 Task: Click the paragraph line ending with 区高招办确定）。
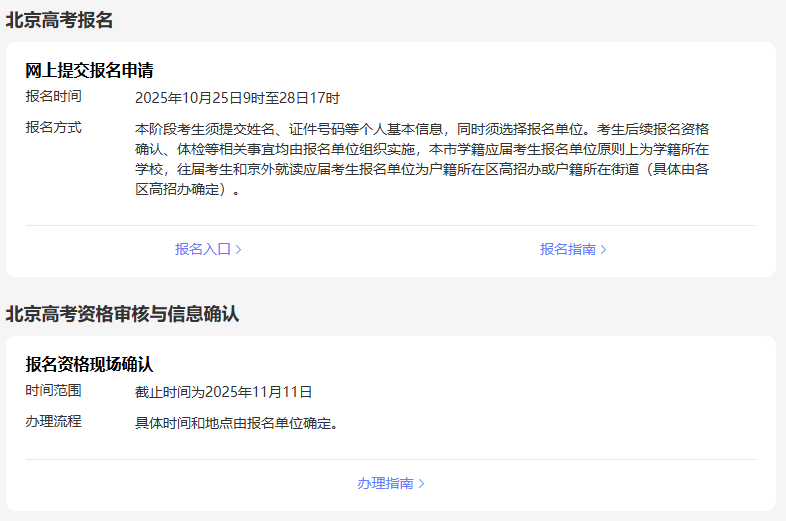click(x=187, y=189)
